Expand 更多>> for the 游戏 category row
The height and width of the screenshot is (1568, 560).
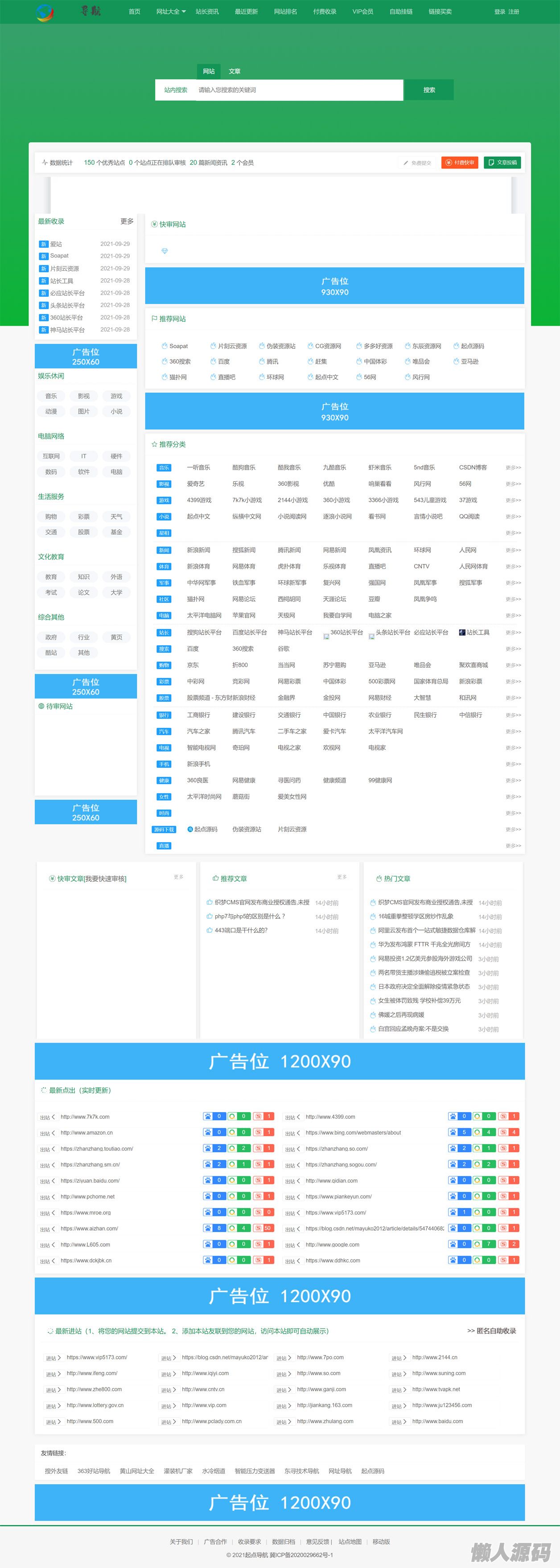point(513,500)
